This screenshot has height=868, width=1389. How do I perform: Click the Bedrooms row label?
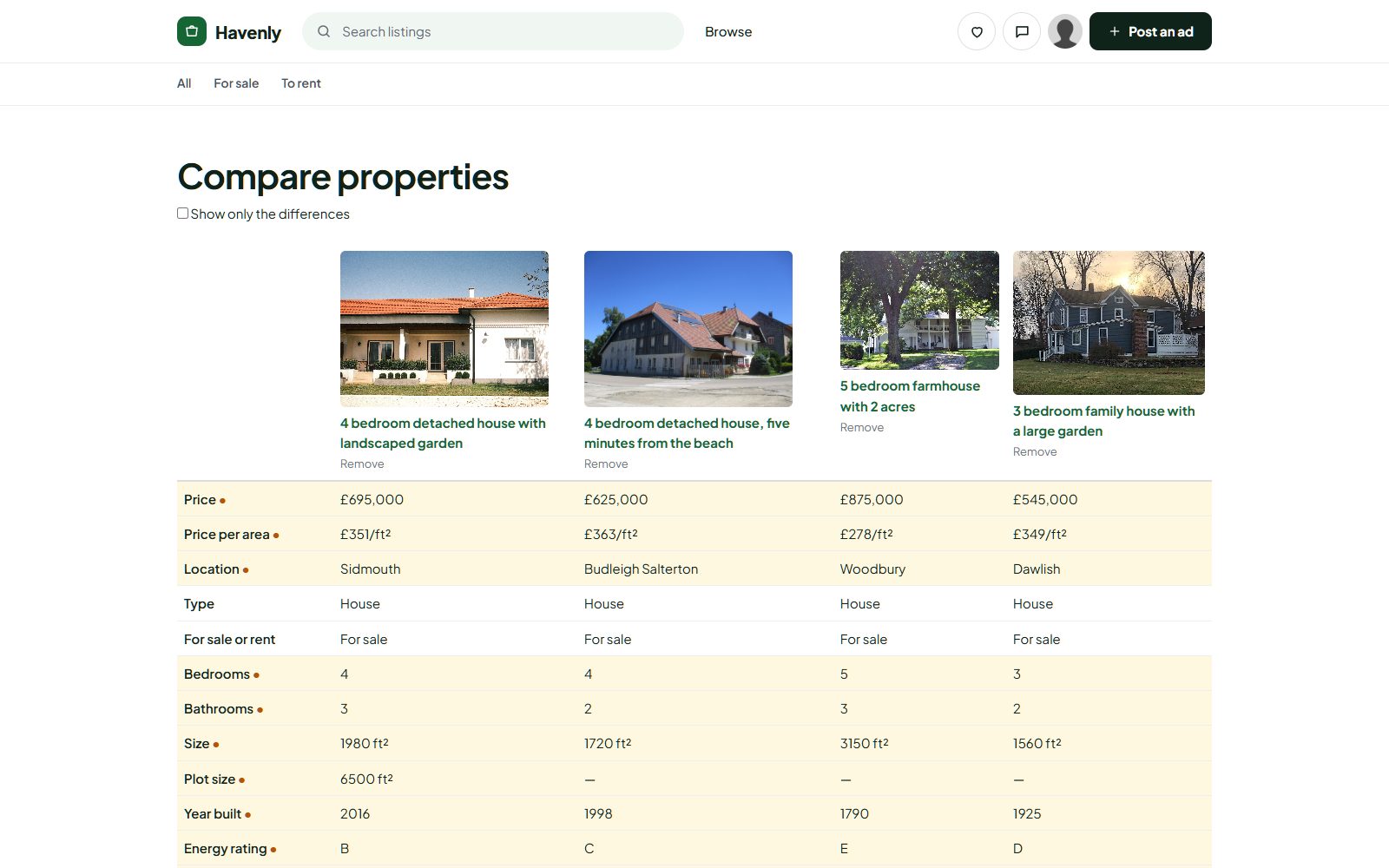pos(217,674)
